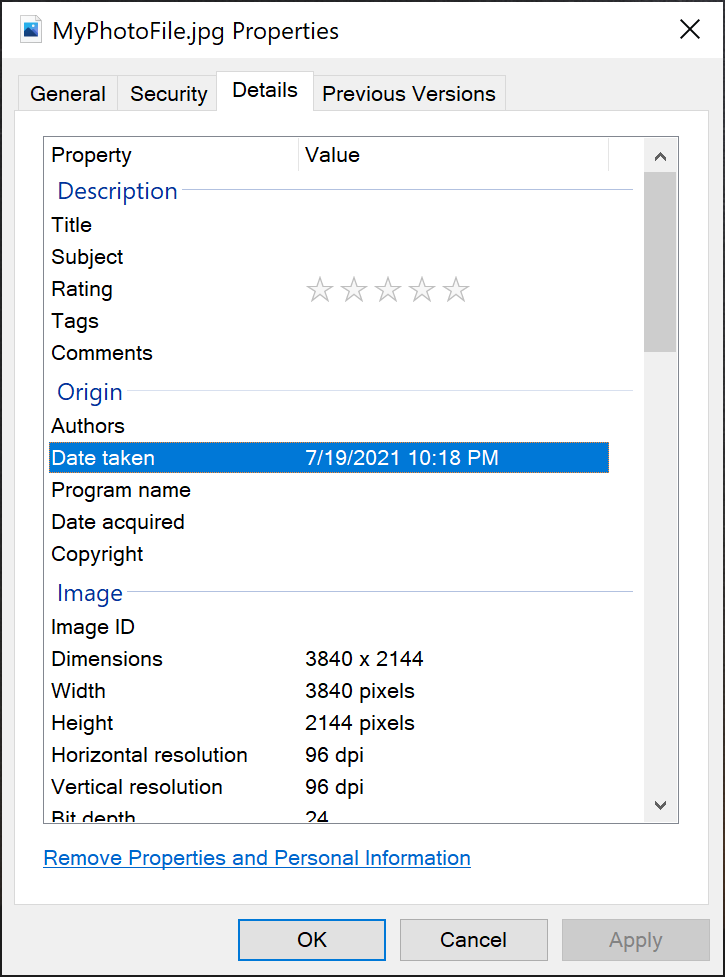Image resolution: width=725 pixels, height=977 pixels.
Task: Click the JPG file icon in title bar
Action: [x=31, y=29]
